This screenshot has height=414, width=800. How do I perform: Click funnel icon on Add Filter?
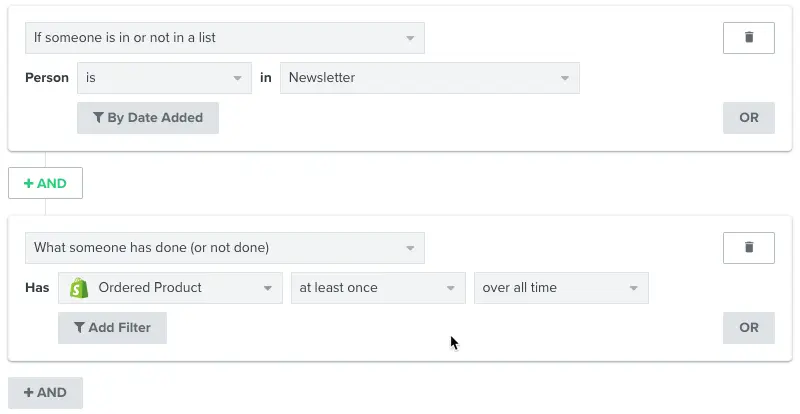79,328
